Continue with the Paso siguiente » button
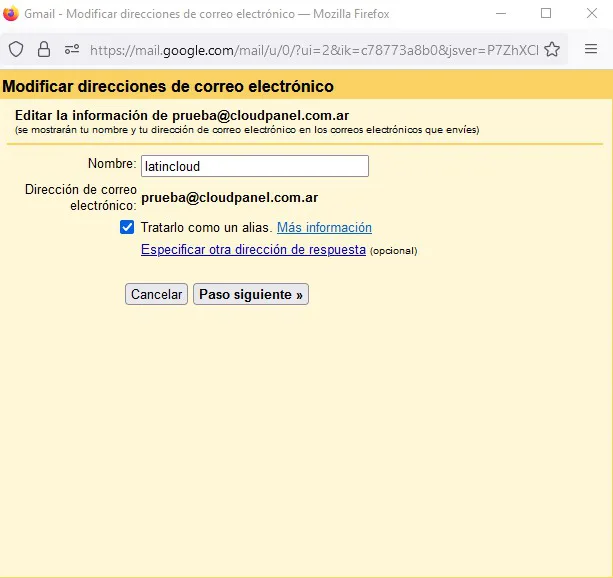This screenshot has width=613, height=578. coord(250,294)
